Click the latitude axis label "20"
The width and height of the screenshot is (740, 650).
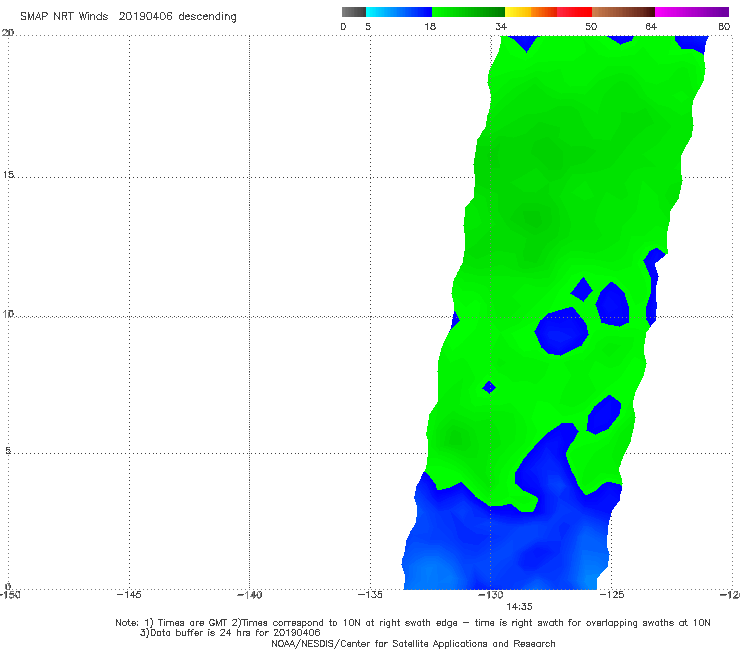(x=8, y=33)
